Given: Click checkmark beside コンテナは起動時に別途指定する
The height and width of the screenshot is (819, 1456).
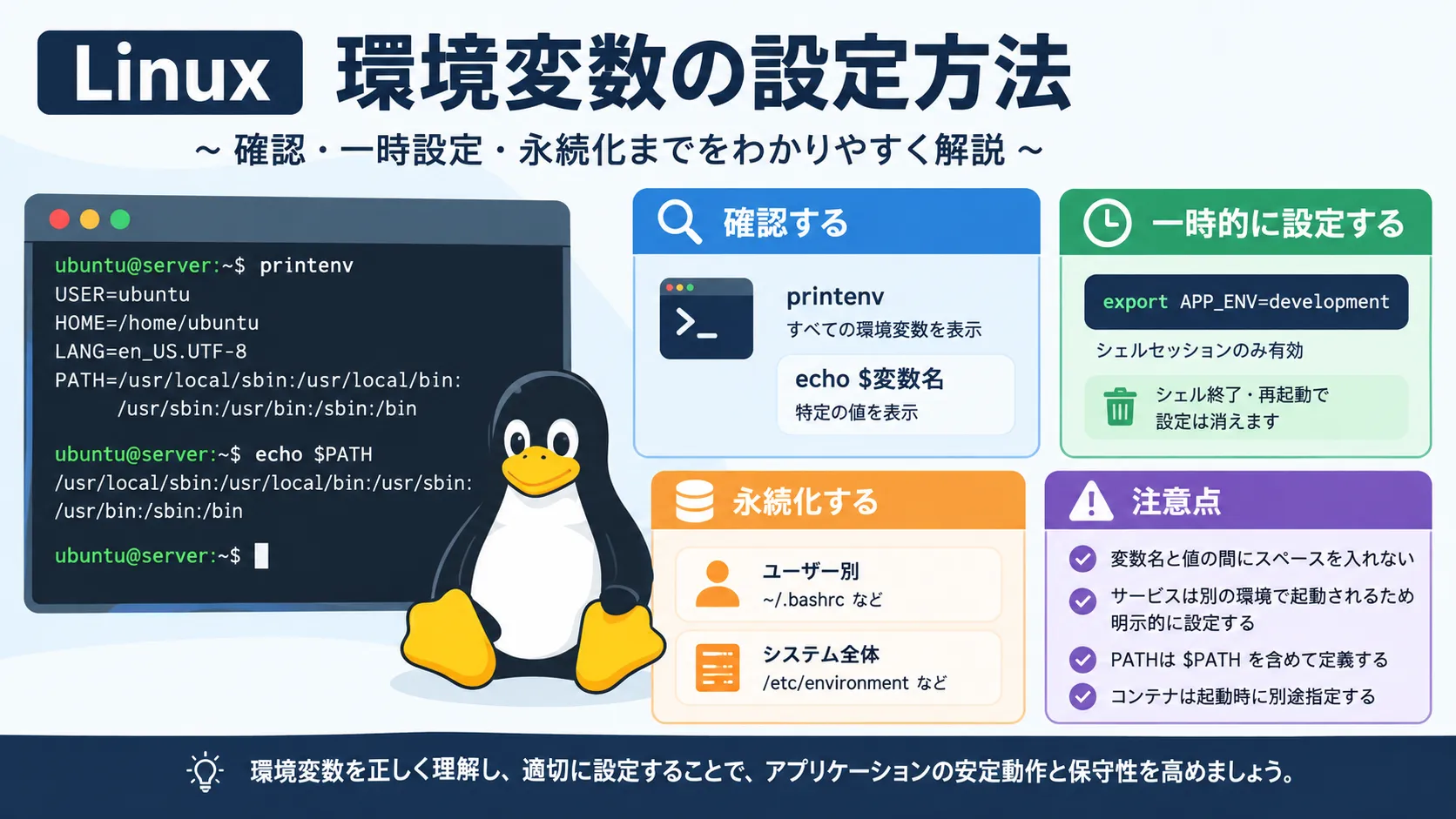Looking at the screenshot, I should (x=1082, y=696).
